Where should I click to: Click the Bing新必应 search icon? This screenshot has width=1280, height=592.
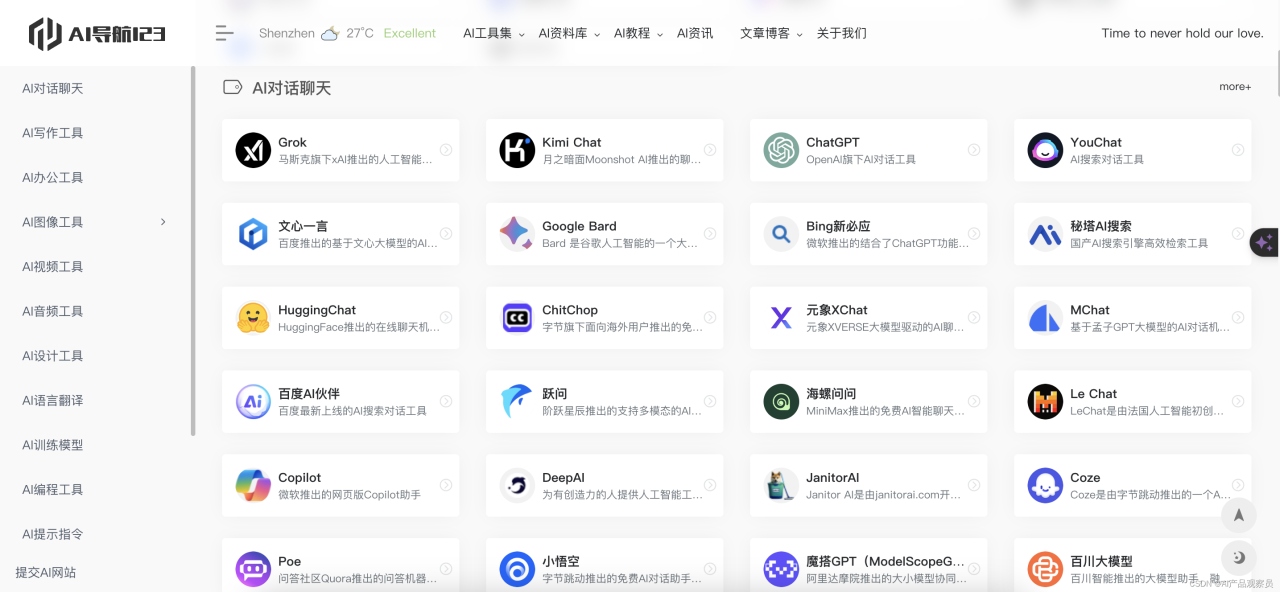pos(781,234)
